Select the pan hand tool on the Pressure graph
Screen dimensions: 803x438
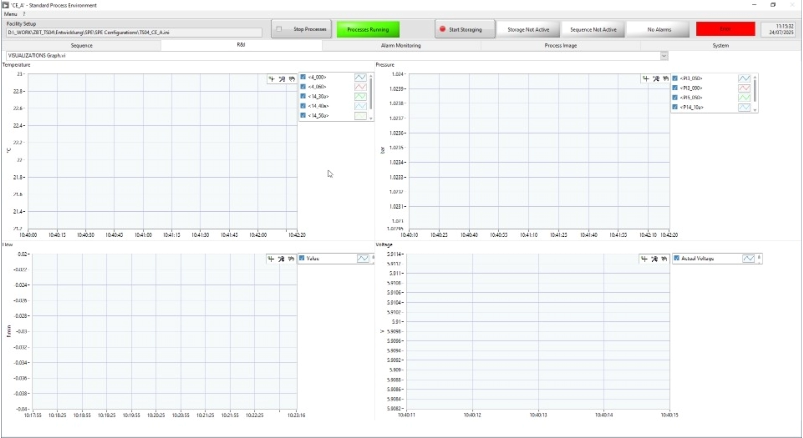(665, 78)
